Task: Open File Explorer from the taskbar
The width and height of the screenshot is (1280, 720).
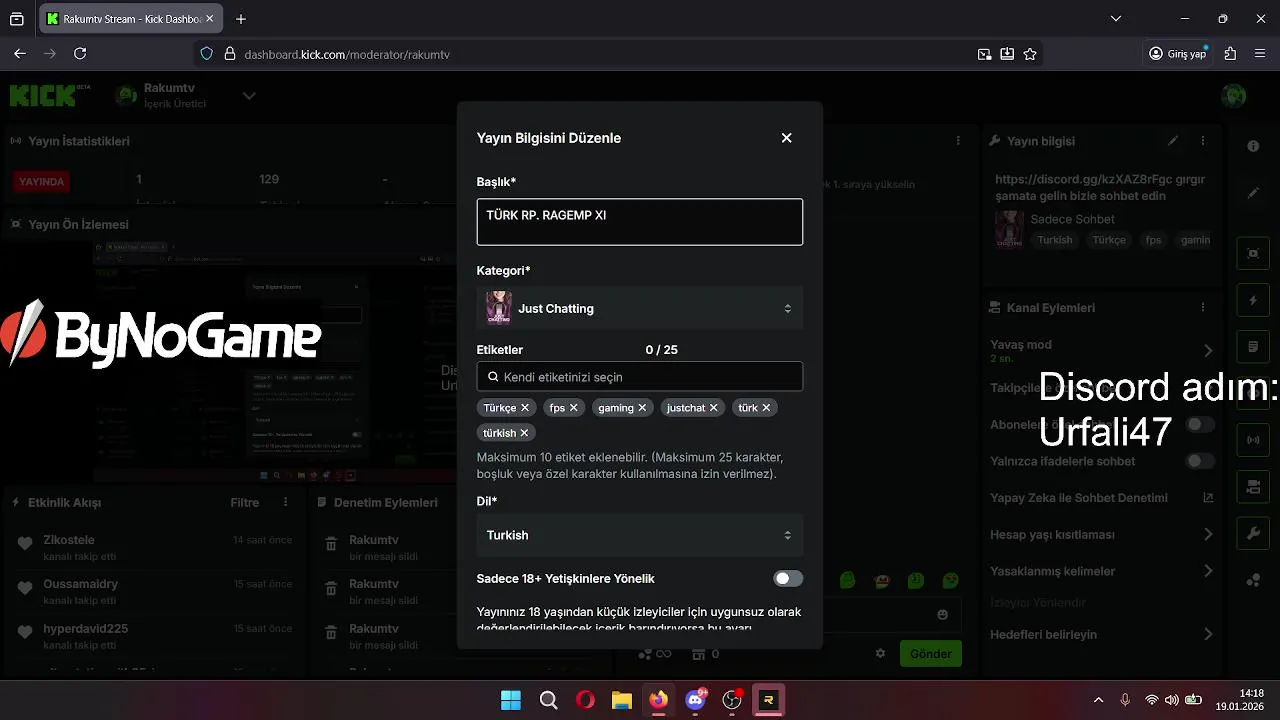Action: click(621, 700)
